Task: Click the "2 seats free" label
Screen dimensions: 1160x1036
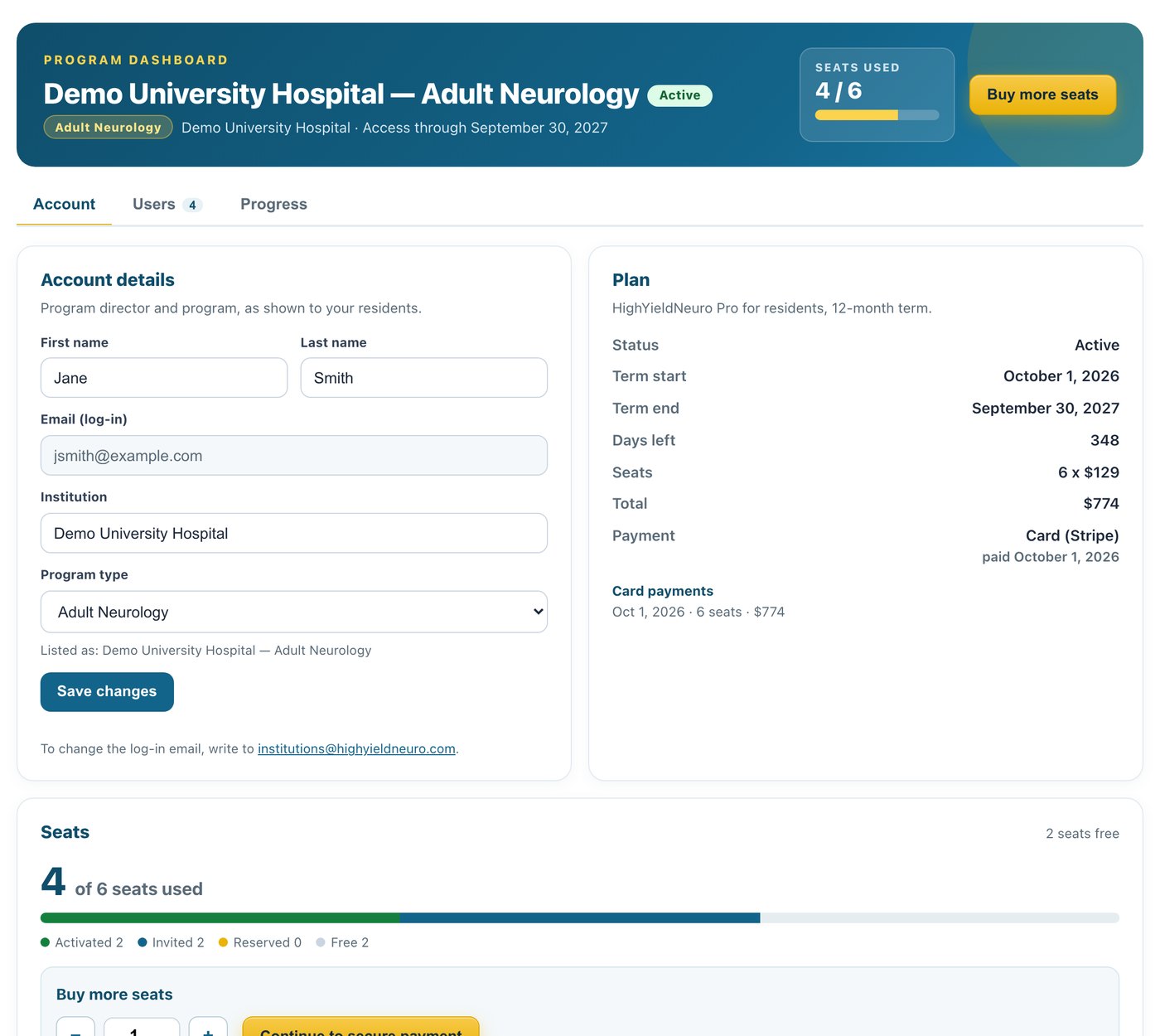Action: (x=1082, y=833)
